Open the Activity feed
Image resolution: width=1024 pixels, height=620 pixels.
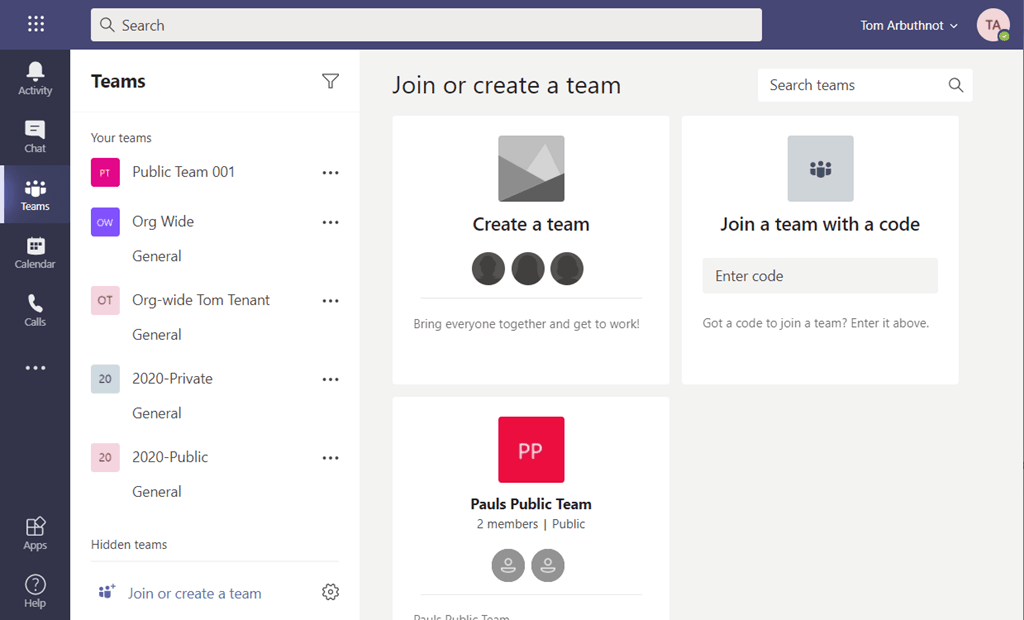35,78
